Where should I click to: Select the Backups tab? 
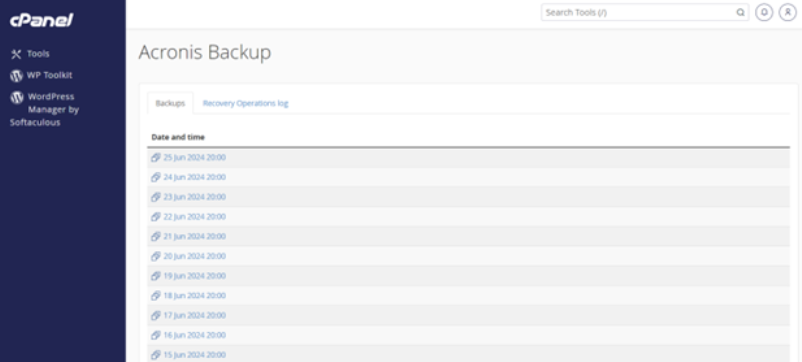[170, 103]
